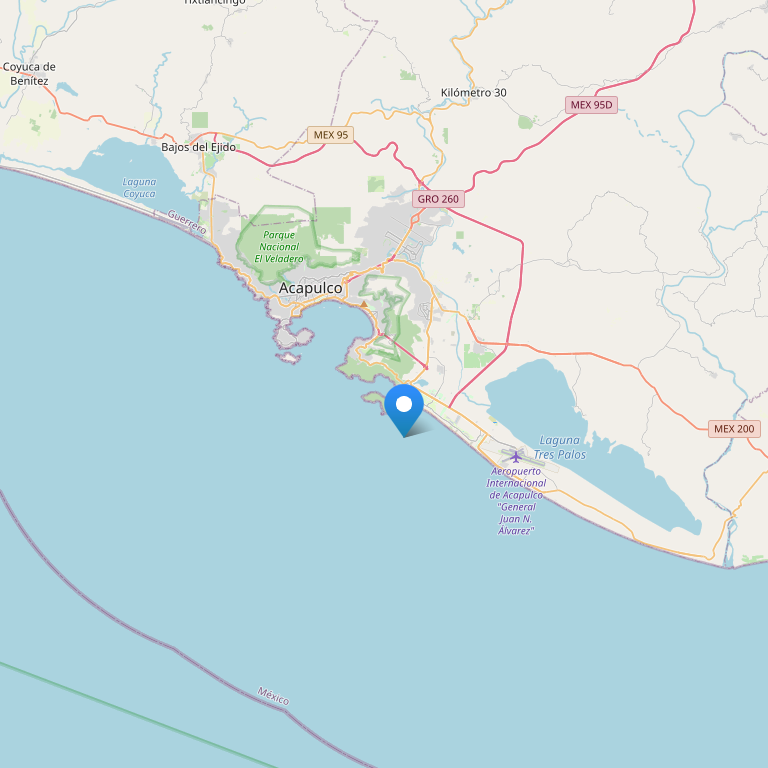Click the GRO 260 road shield
Image resolution: width=768 pixels, height=768 pixels.
coord(438,199)
